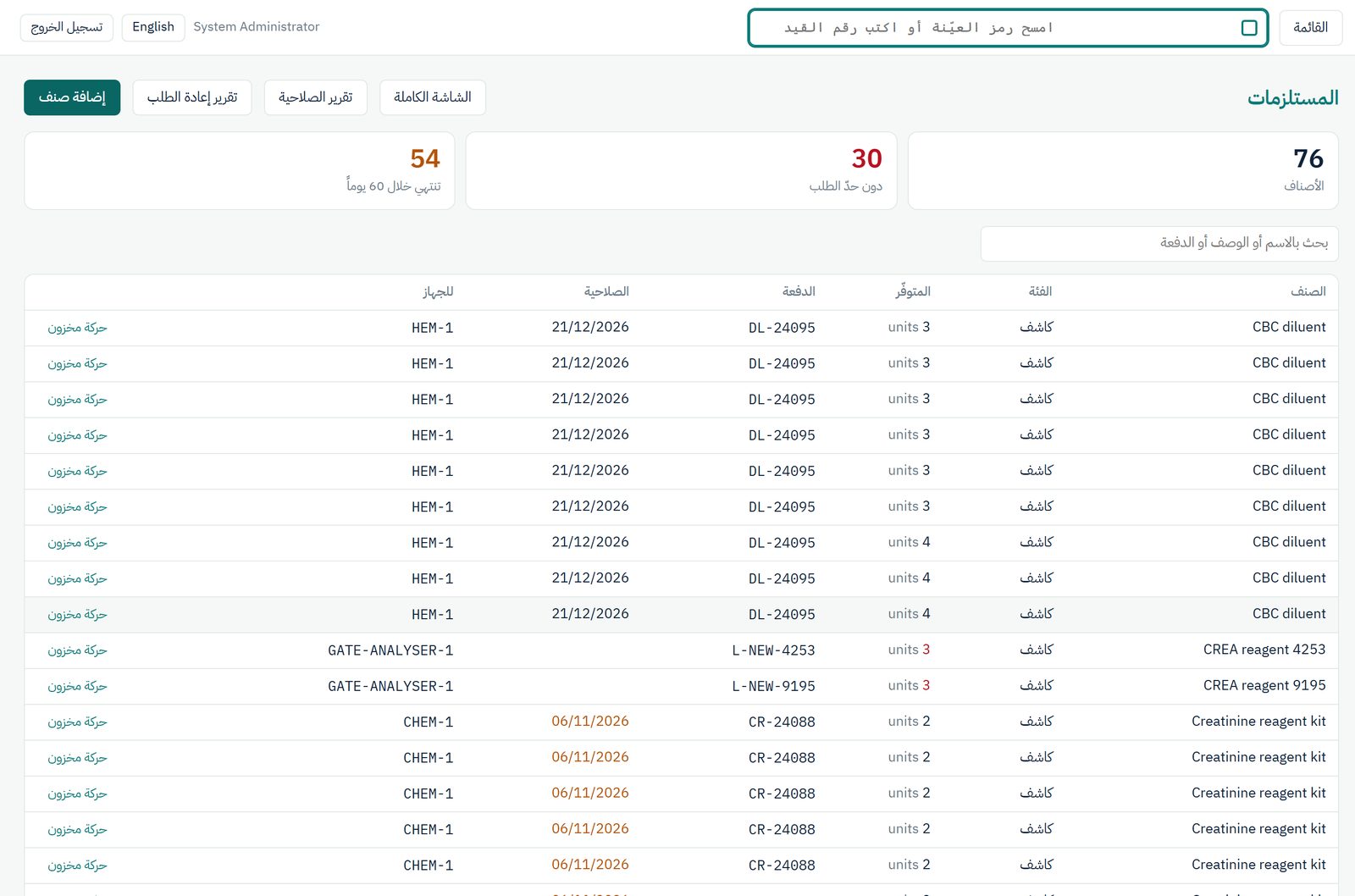The height and width of the screenshot is (896, 1355).
Task: Select the 76 الأصناف items card
Action: [1123, 170]
